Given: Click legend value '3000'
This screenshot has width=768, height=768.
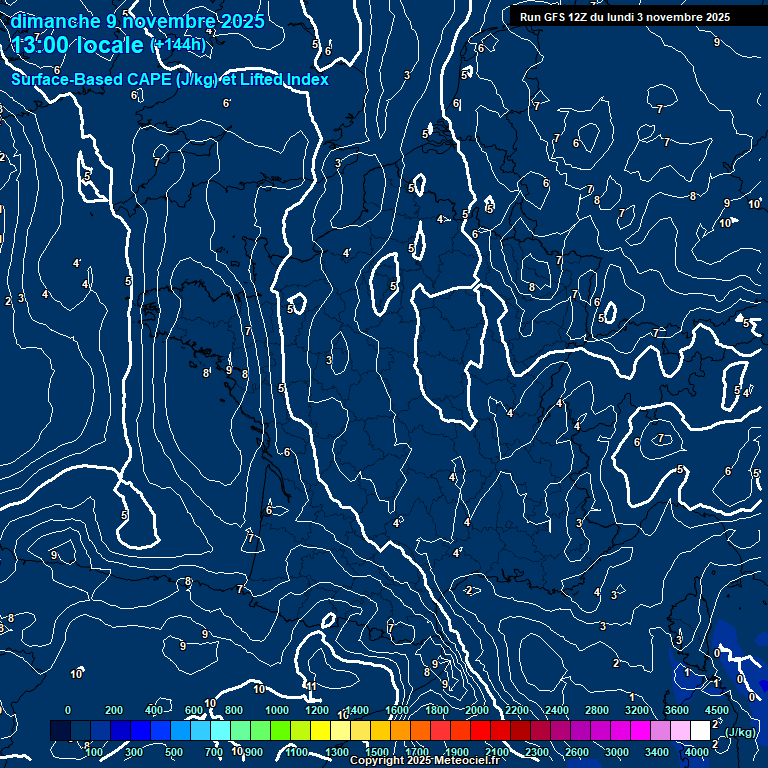Looking at the screenshot, I should point(617,752).
